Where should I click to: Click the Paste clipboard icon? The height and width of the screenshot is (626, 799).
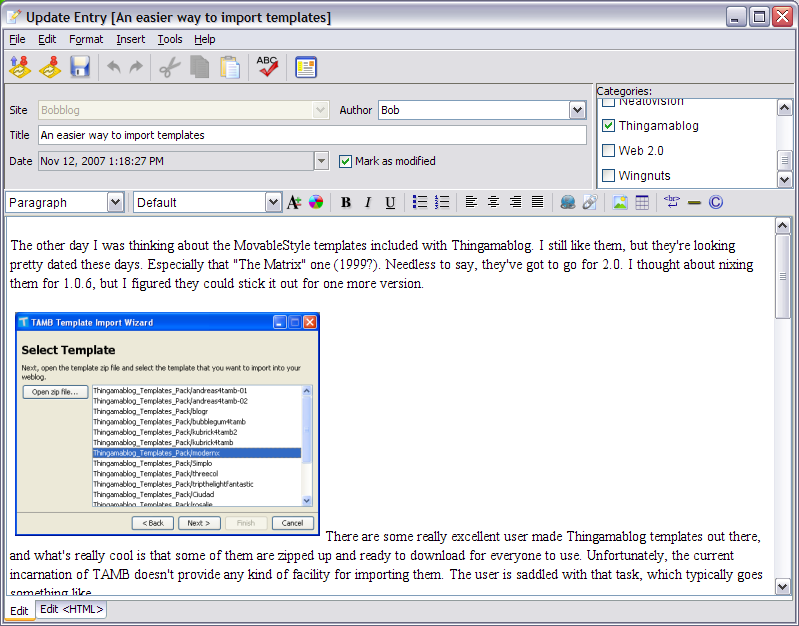click(230, 67)
